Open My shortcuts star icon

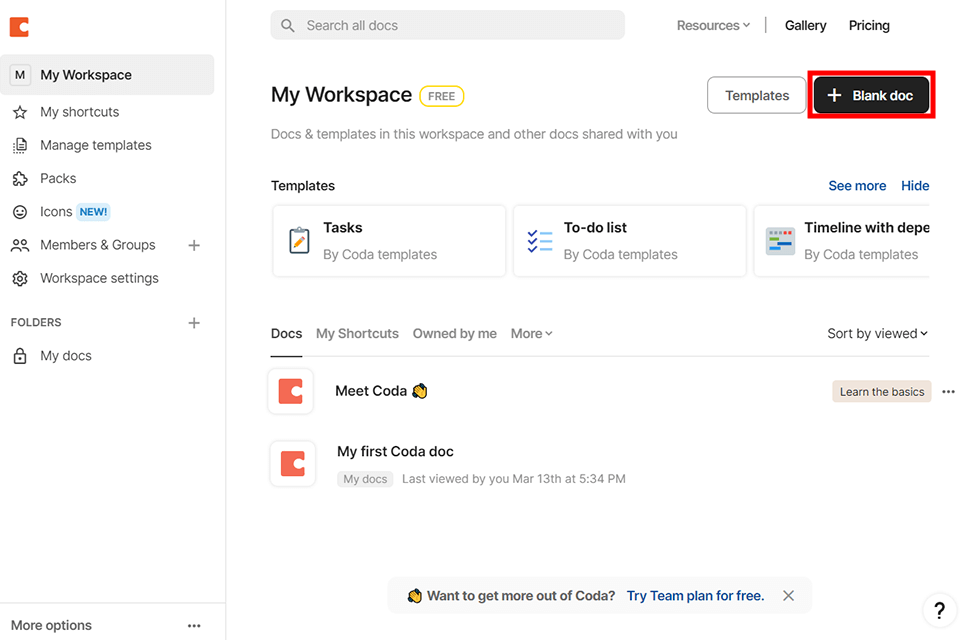[19, 112]
